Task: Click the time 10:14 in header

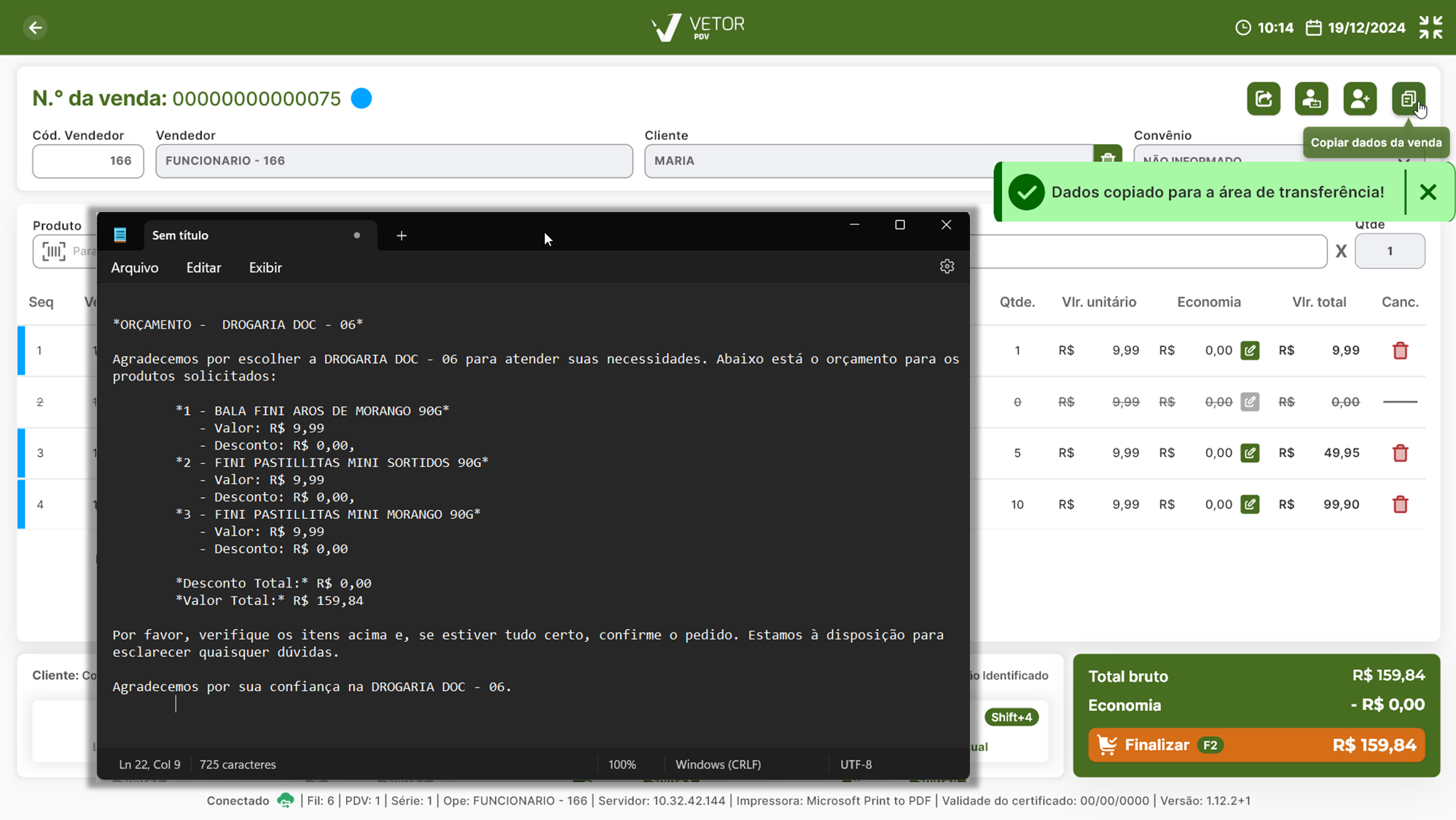Action: [1275, 28]
